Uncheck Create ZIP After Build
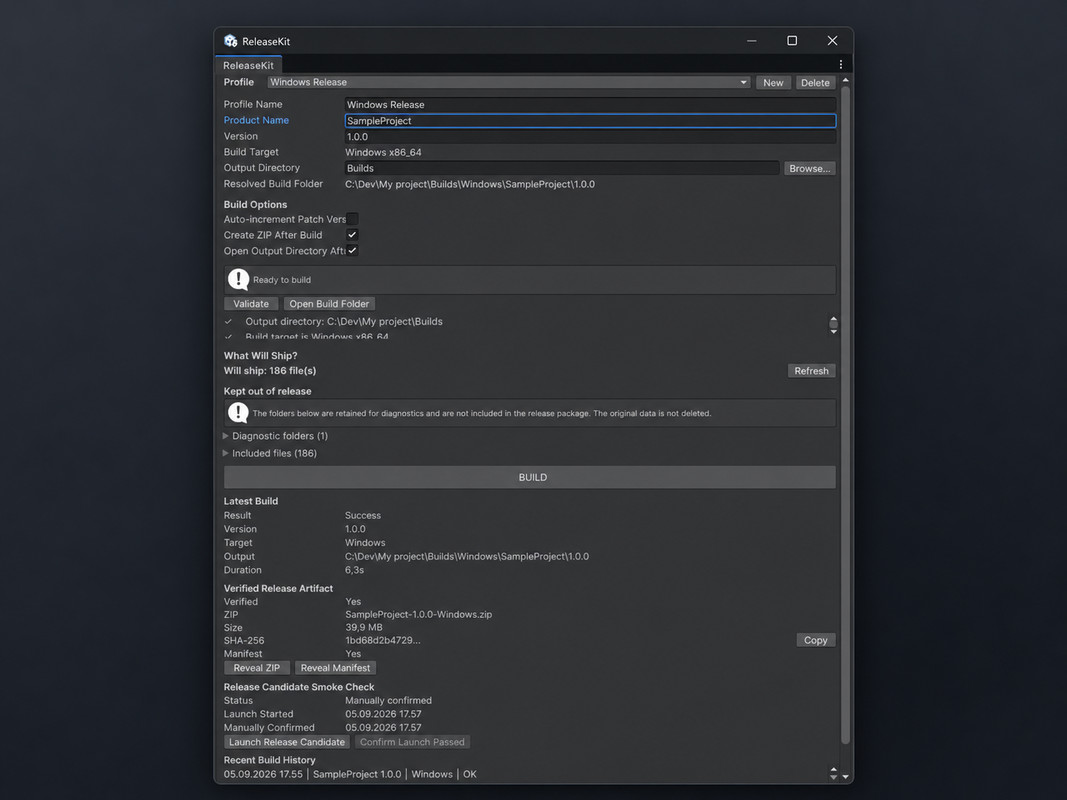 coord(352,235)
